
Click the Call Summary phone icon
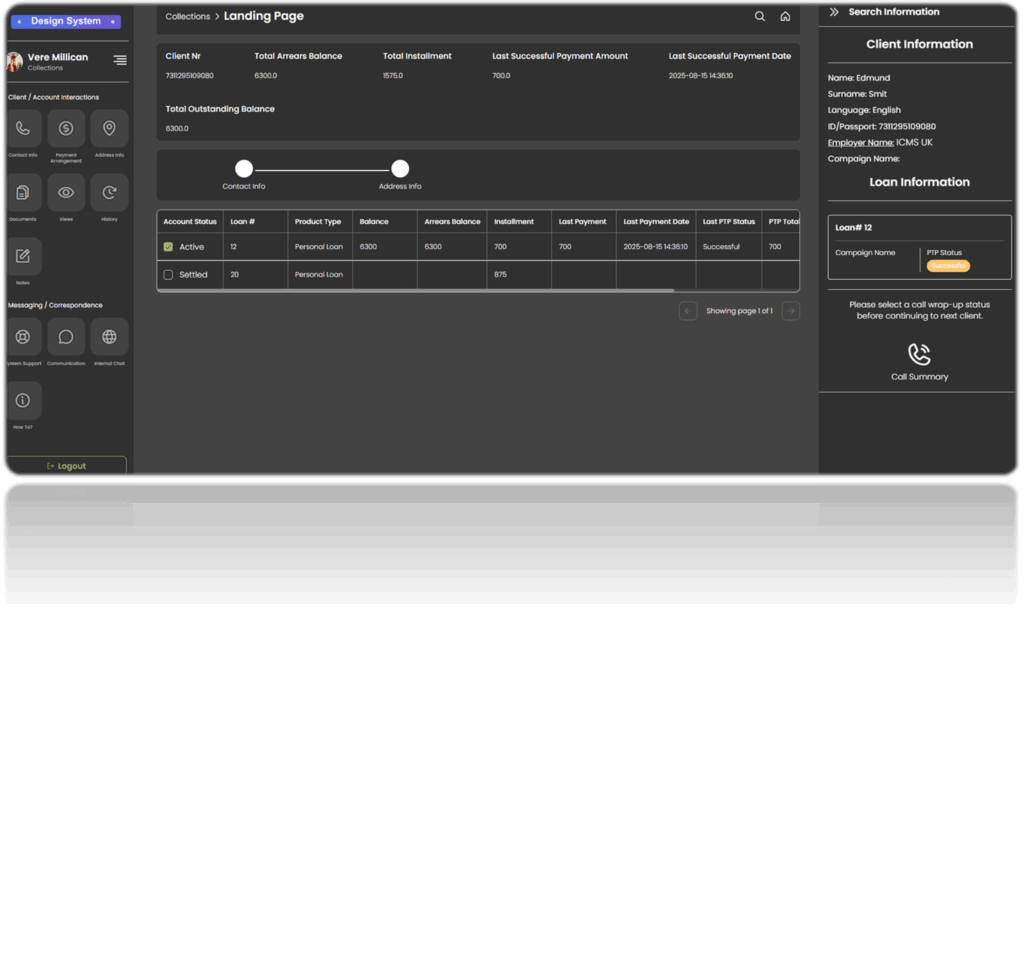click(x=919, y=355)
